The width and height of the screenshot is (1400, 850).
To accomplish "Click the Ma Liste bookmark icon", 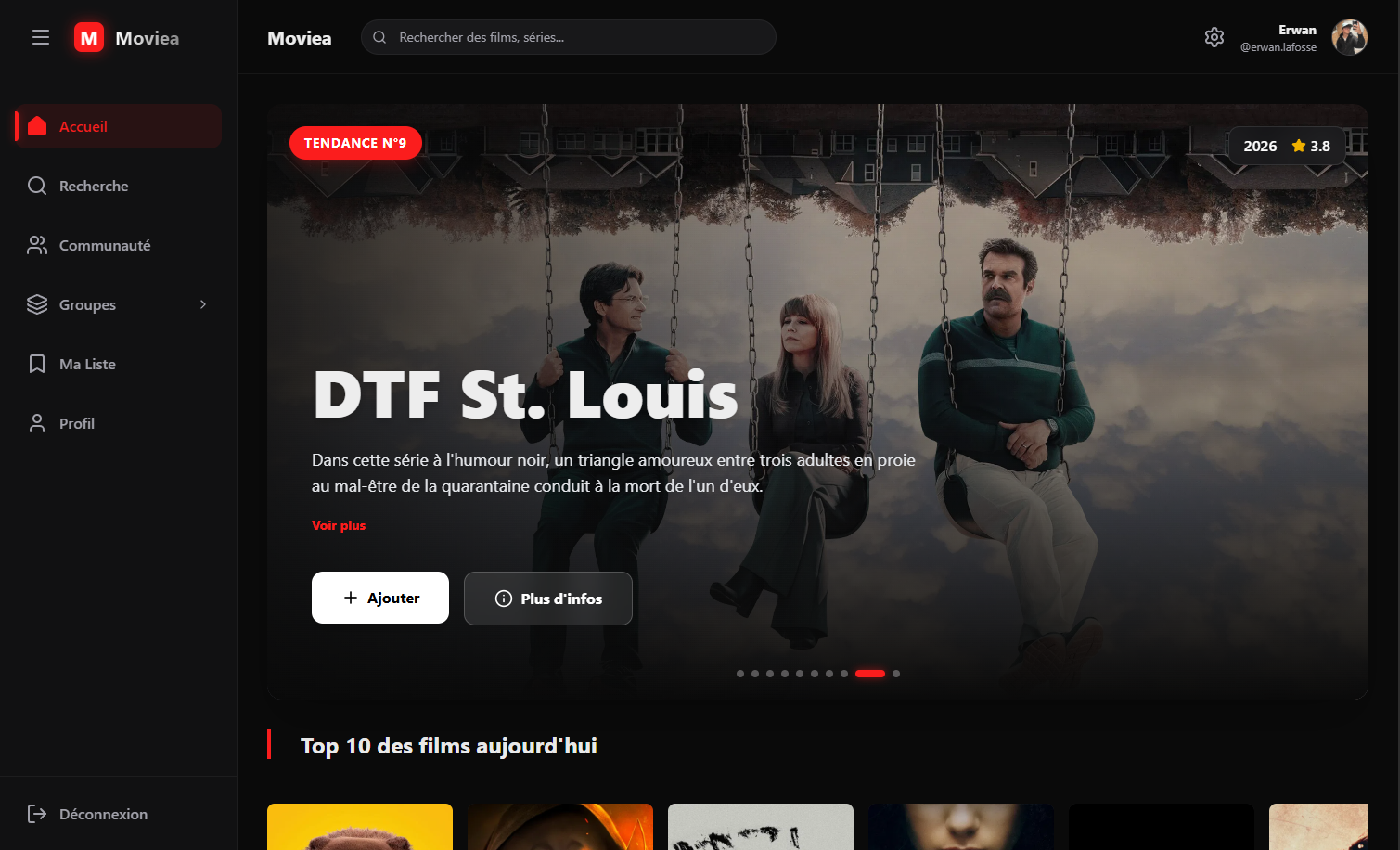I will pos(37,364).
